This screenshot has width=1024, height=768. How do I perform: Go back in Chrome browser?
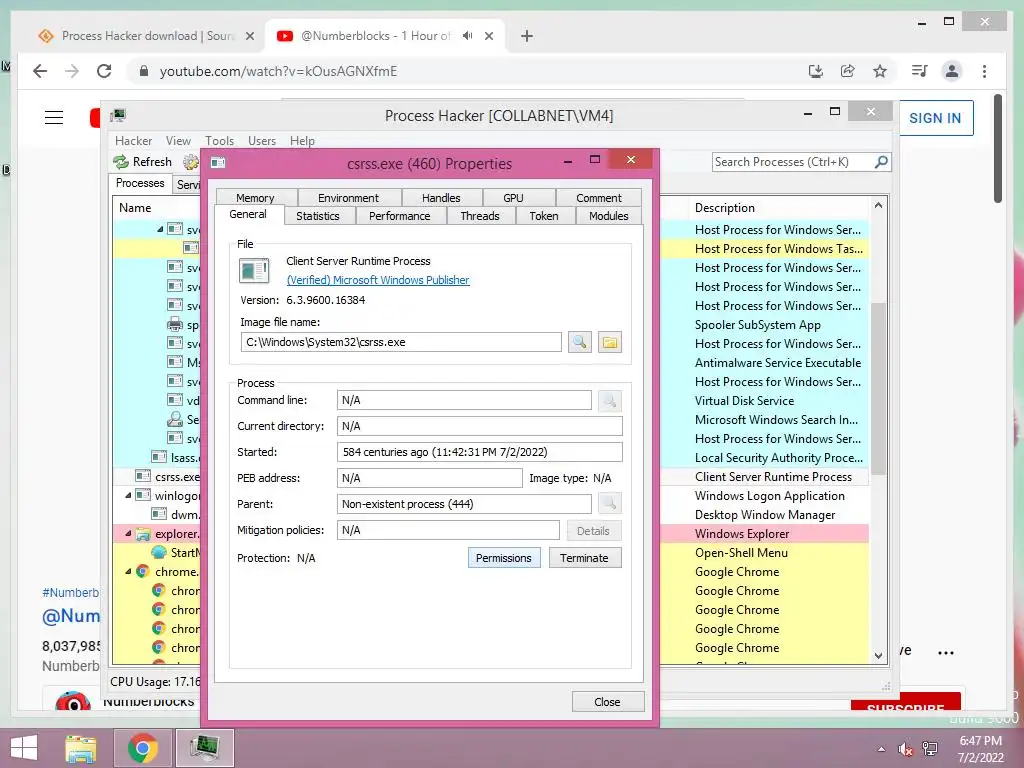pos(40,71)
